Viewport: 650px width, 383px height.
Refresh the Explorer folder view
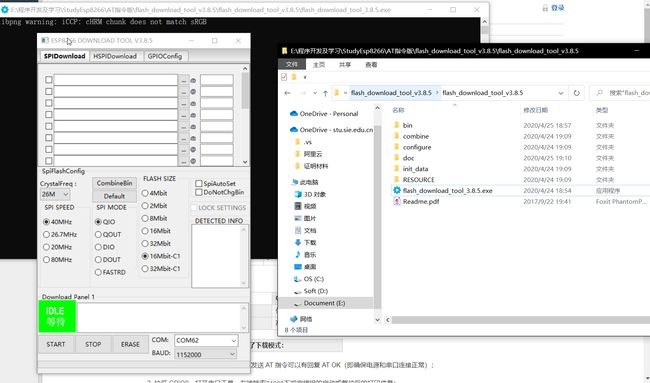[576, 93]
